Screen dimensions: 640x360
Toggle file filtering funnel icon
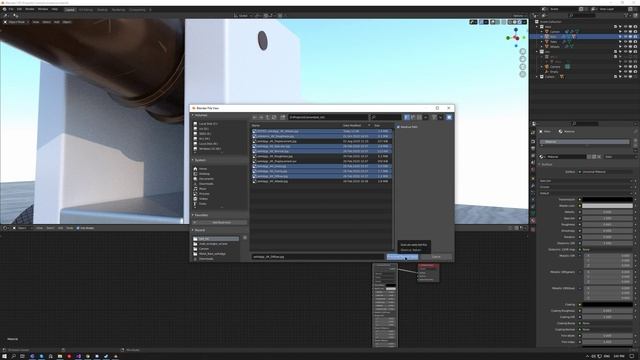tap(434, 117)
